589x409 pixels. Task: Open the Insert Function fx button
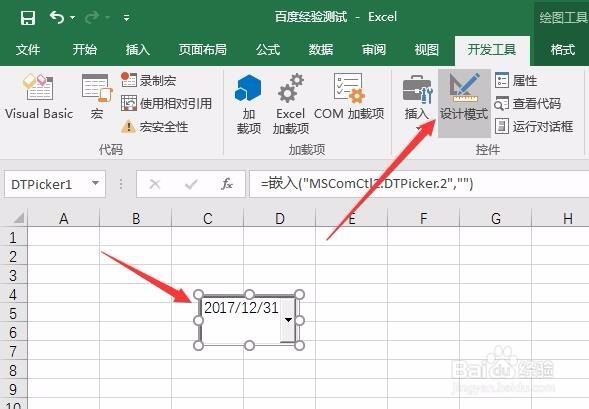tap(227, 184)
